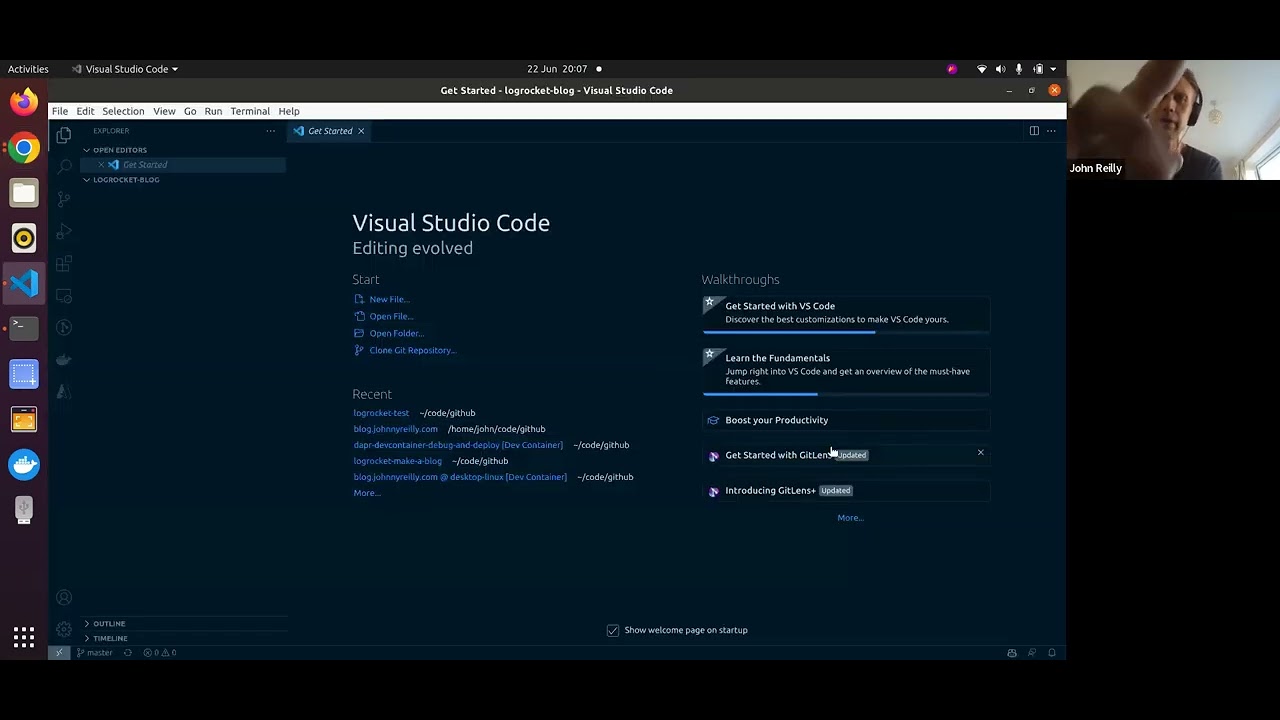Click the master branch status bar item

click(95, 652)
